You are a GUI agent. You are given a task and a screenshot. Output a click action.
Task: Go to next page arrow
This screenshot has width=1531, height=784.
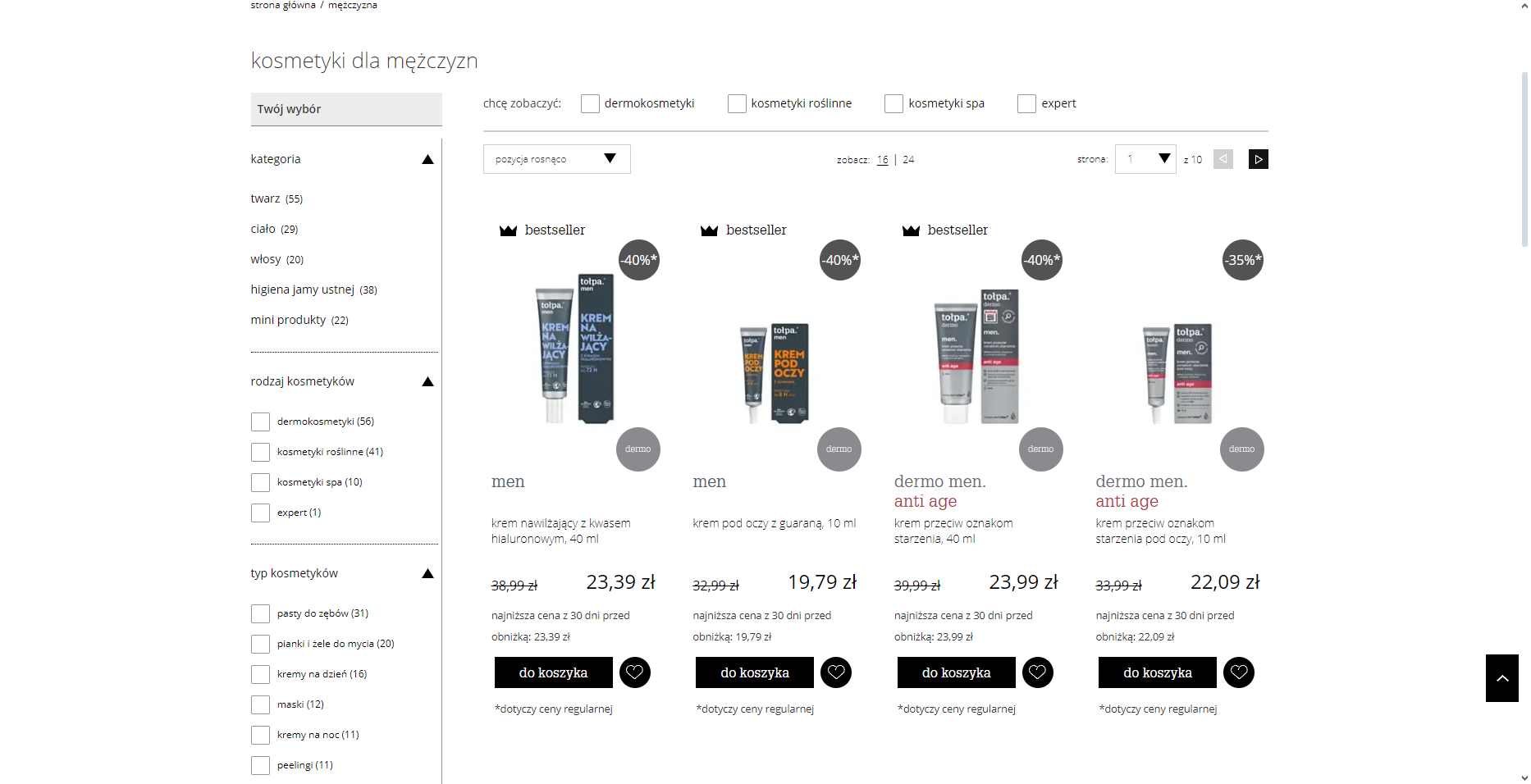tap(1258, 159)
